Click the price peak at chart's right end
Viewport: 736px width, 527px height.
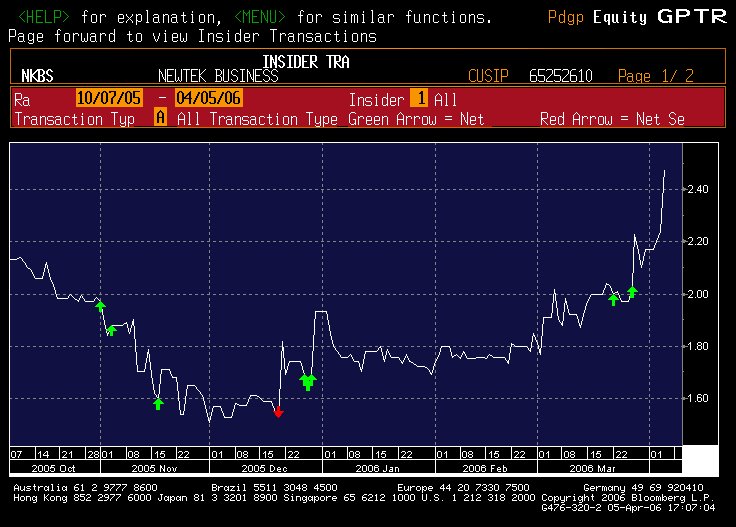pos(664,172)
